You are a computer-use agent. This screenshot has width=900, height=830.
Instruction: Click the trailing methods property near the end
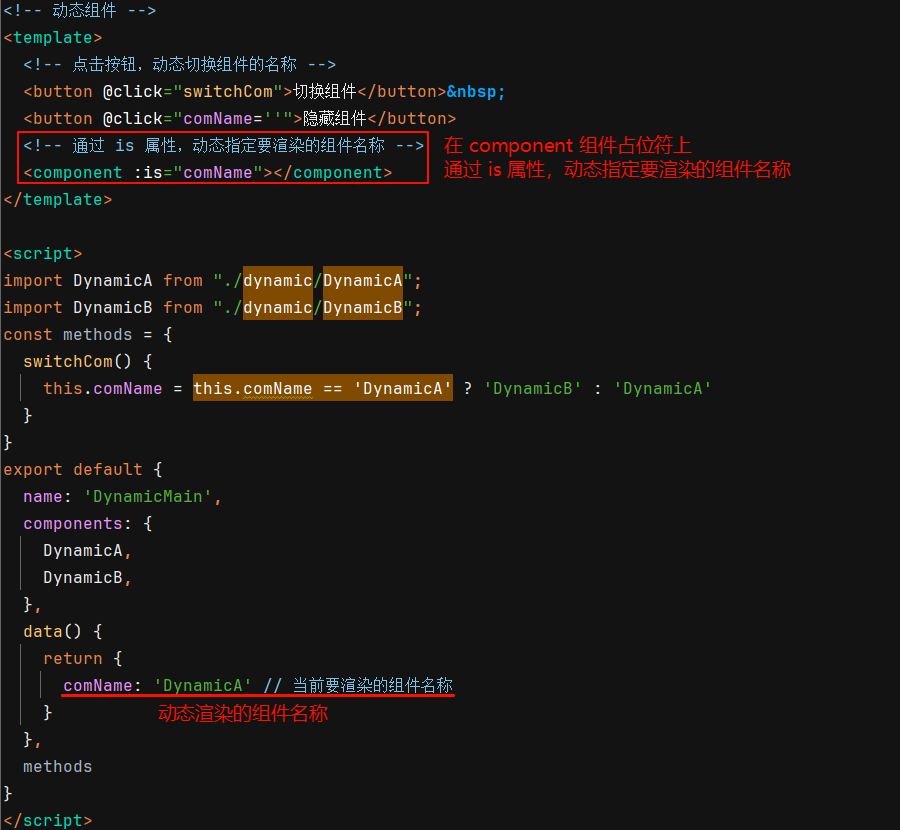(x=58, y=767)
